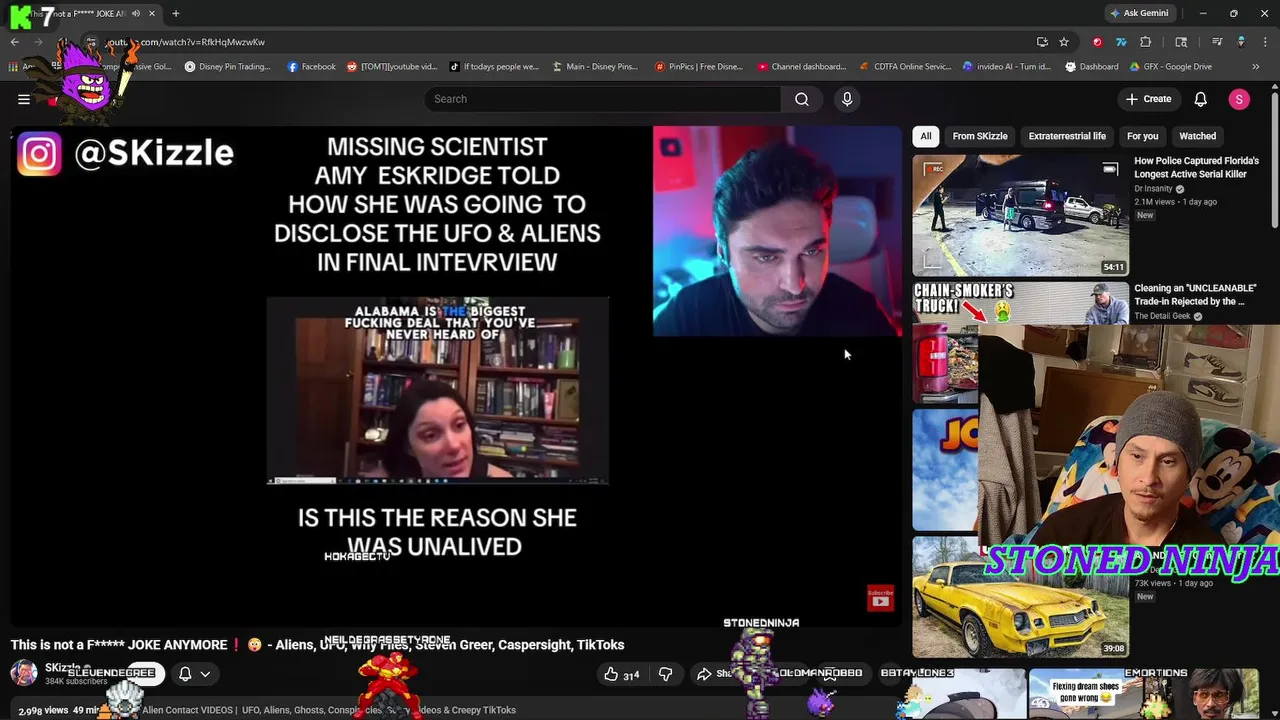Mute the tab using the speaker icon
This screenshot has width=1280, height=720.
(x=135, y=13)
